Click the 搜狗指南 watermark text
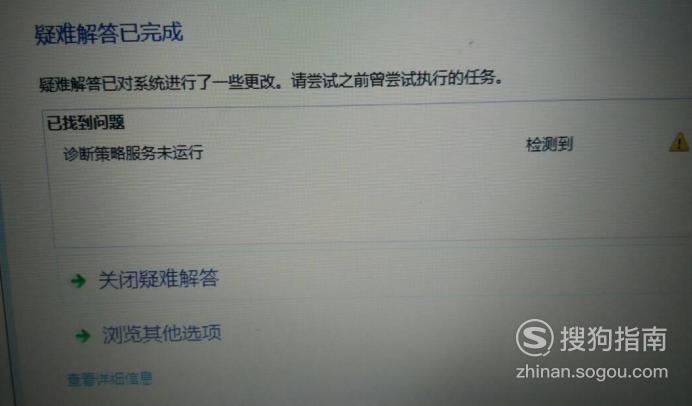This screenshot has width=692, height=406. pyautogui.click(x=613, y=339)
